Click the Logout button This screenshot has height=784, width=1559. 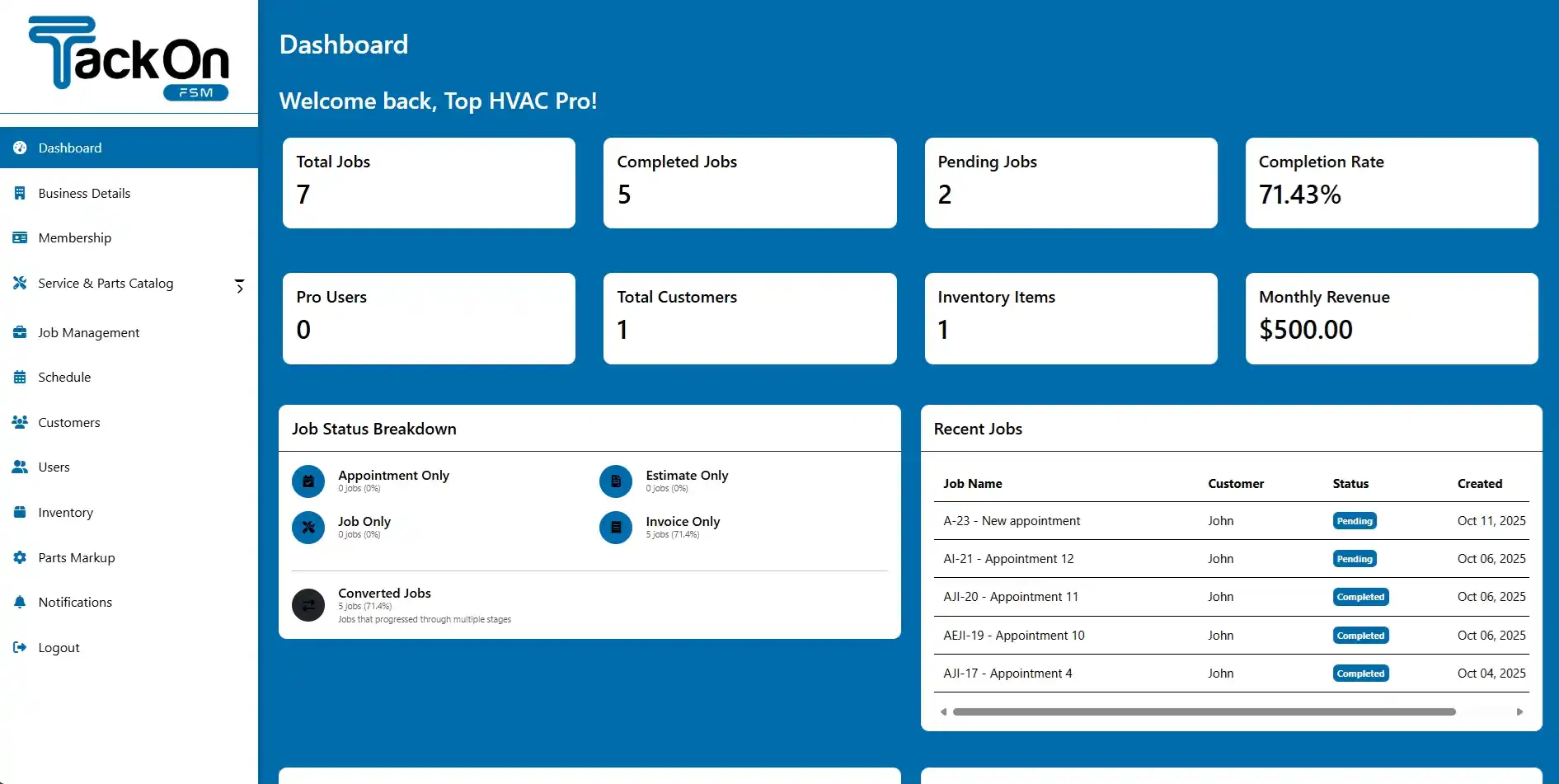pyautogui.click(x=59, y=647)
